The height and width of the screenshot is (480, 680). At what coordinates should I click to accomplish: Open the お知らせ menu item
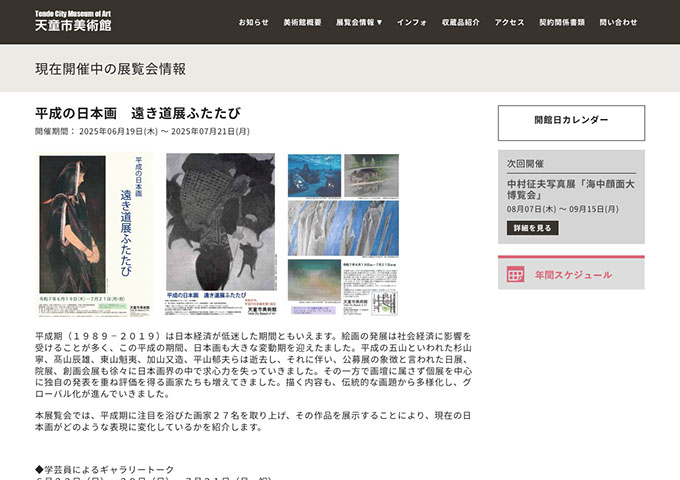coord(253,22)
